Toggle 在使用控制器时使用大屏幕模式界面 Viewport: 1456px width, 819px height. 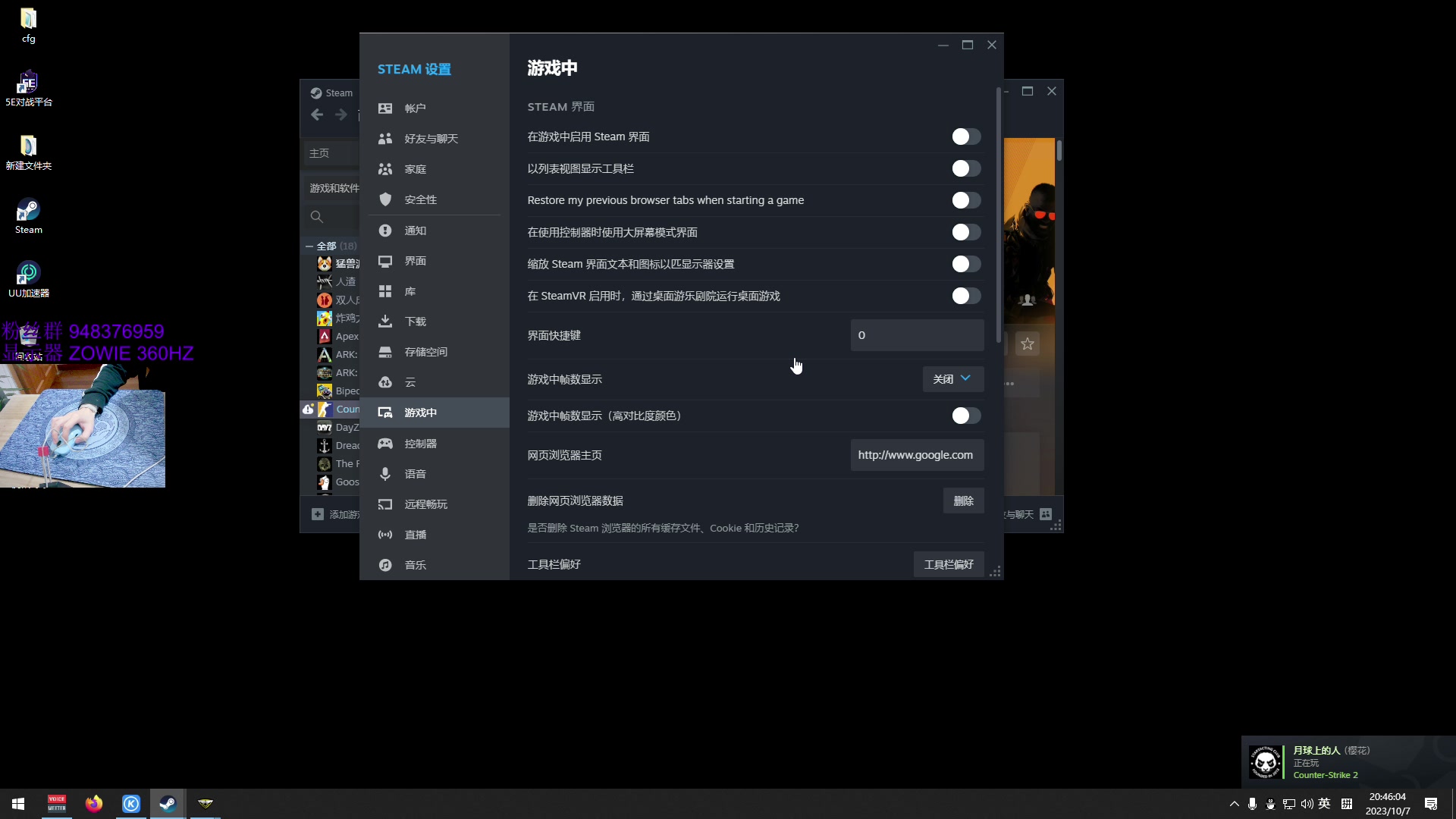[966, 232]
